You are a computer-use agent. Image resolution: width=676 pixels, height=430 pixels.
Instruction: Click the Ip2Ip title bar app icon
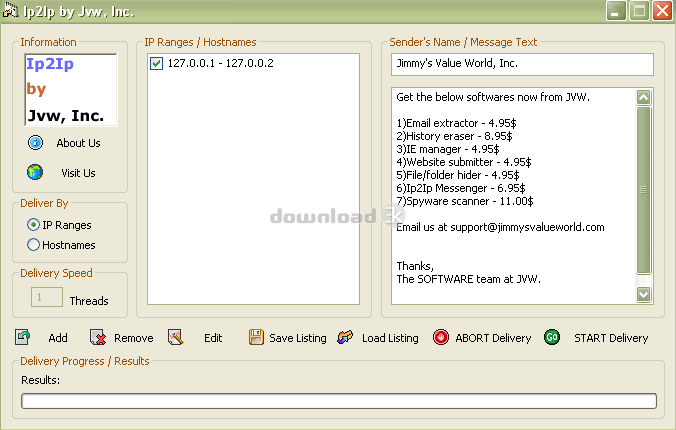pos(10,10)
